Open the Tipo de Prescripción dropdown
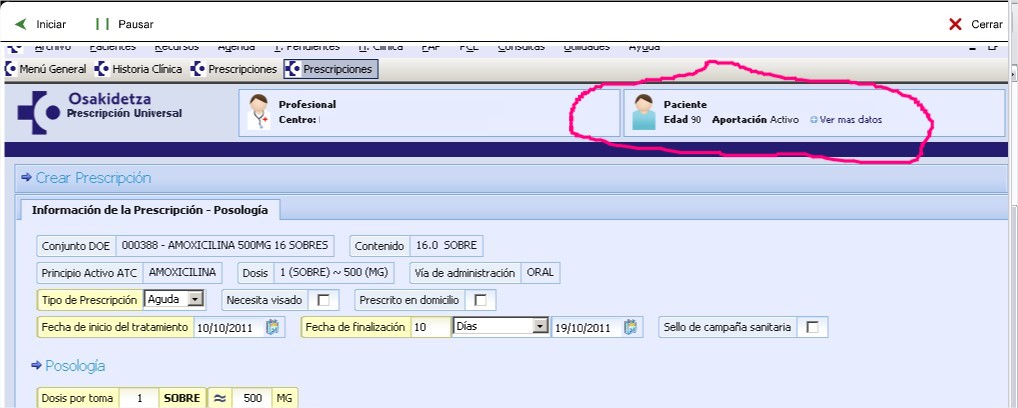 196,298
